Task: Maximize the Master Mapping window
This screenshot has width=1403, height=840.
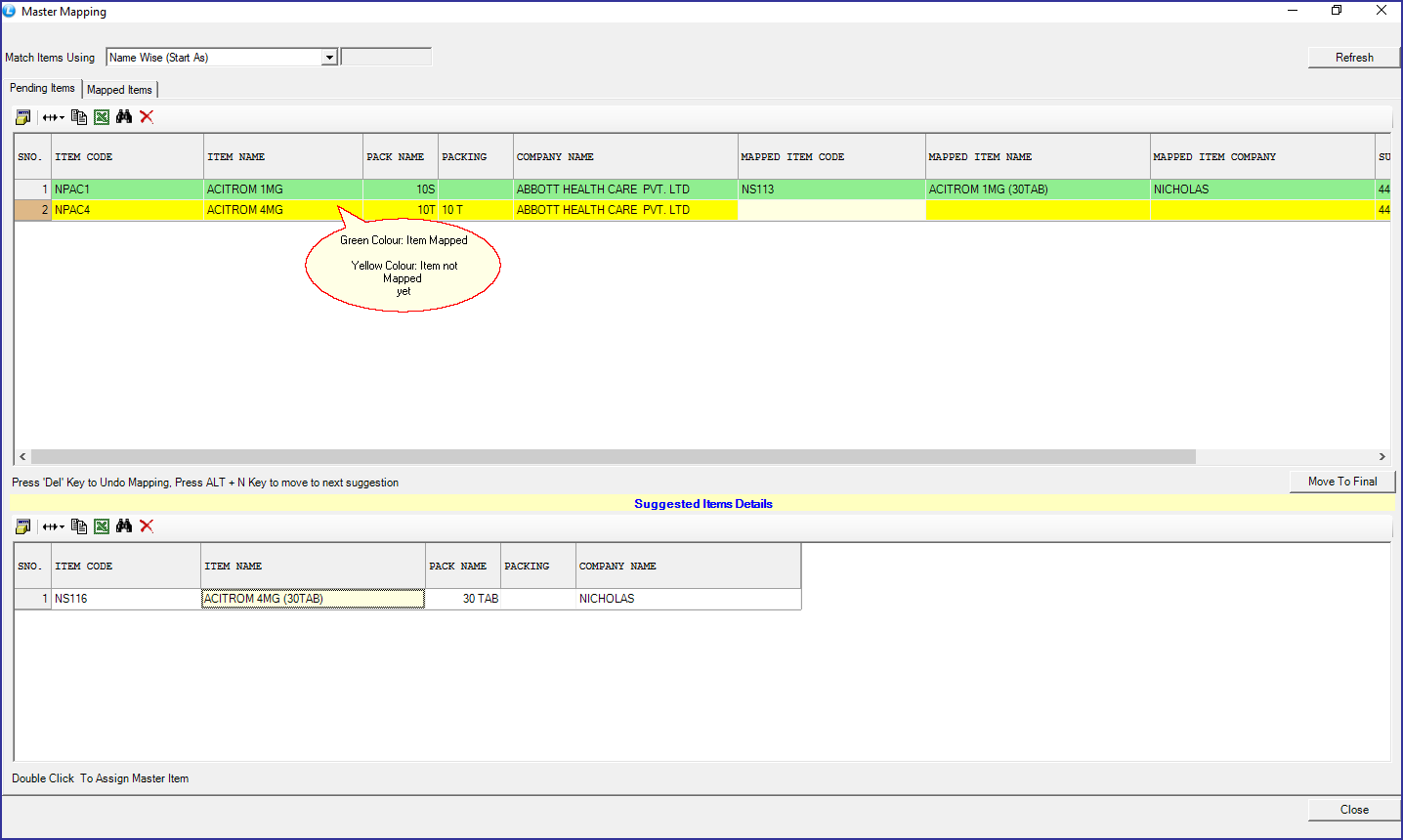Action: click(1337, 11)
